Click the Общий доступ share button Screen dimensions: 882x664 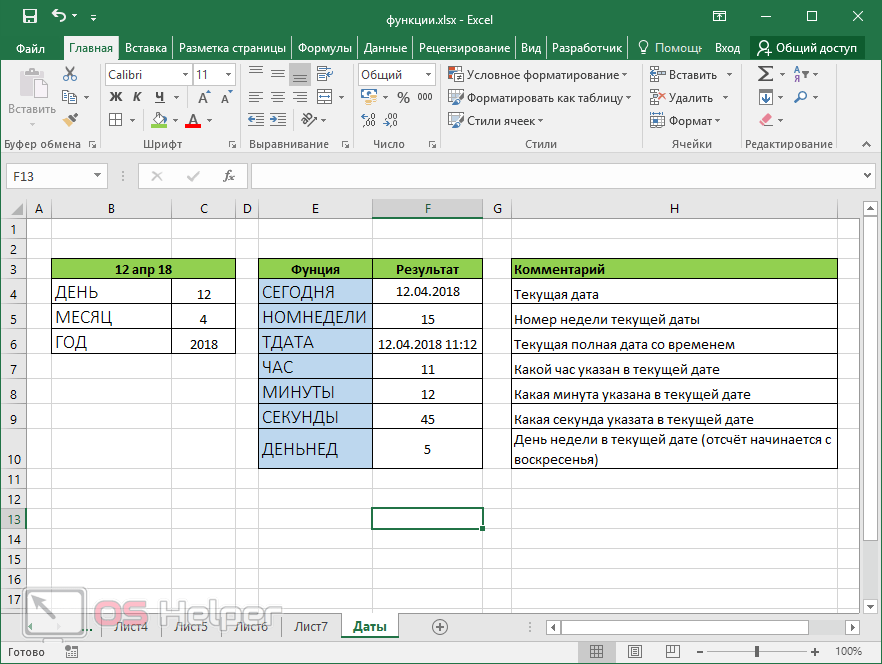click(x=807, y=47)
